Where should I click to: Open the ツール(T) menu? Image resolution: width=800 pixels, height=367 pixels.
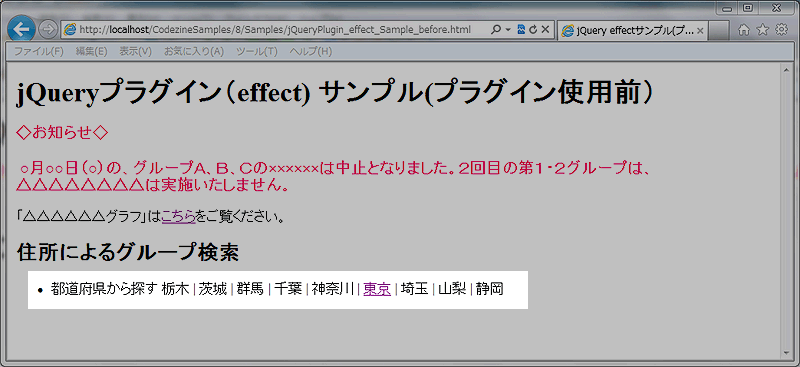tap(257, 52)
